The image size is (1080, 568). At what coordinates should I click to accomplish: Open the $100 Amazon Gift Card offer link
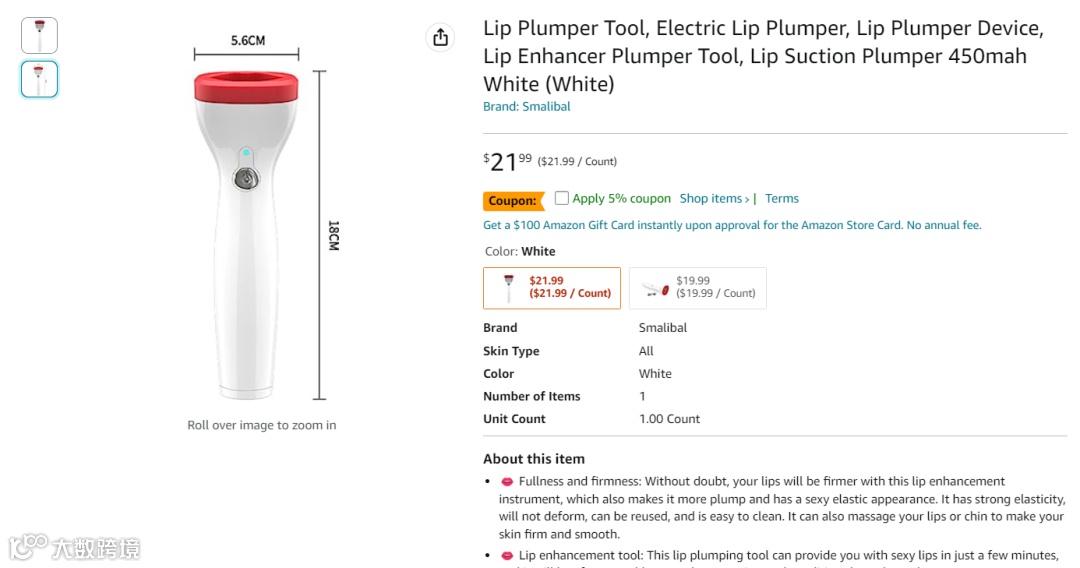(732, 225)
